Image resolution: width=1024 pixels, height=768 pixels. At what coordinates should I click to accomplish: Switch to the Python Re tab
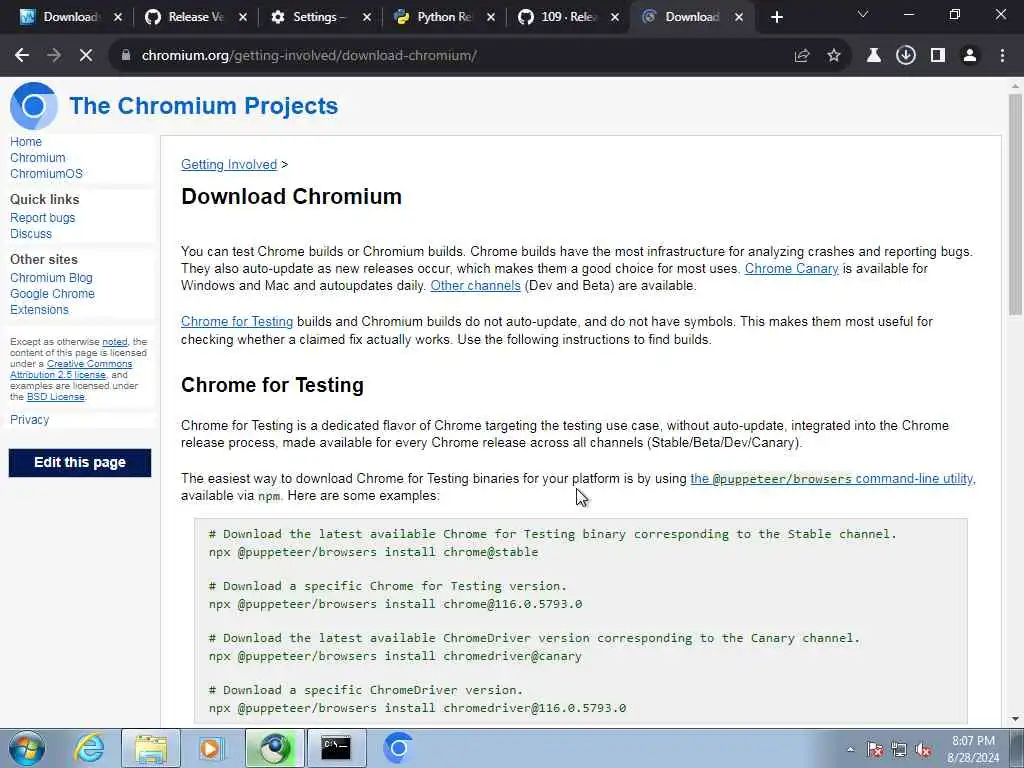(x=434, y=17)
